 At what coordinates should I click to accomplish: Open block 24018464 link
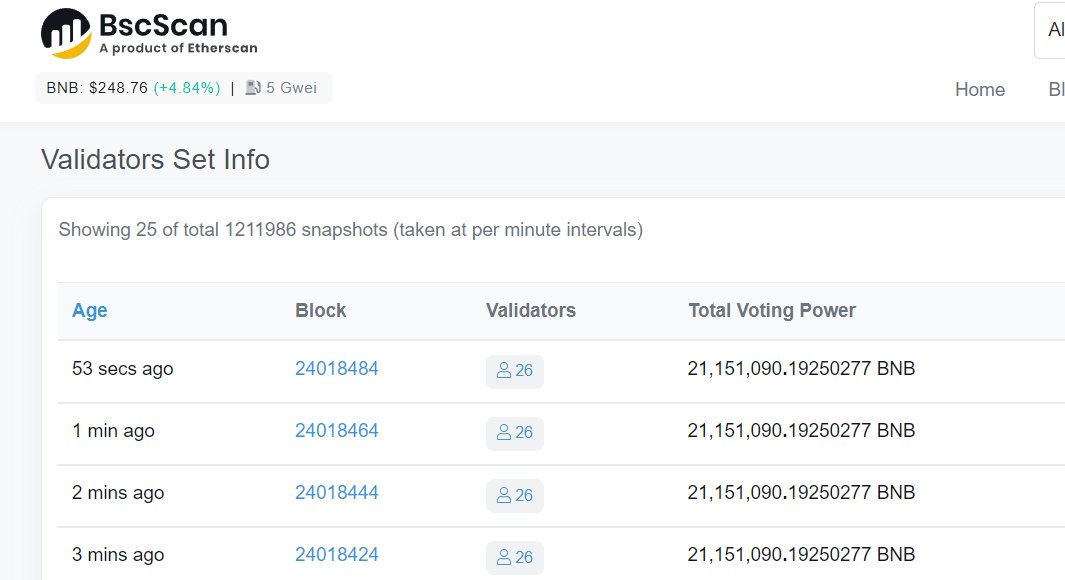tap(336, 431)
